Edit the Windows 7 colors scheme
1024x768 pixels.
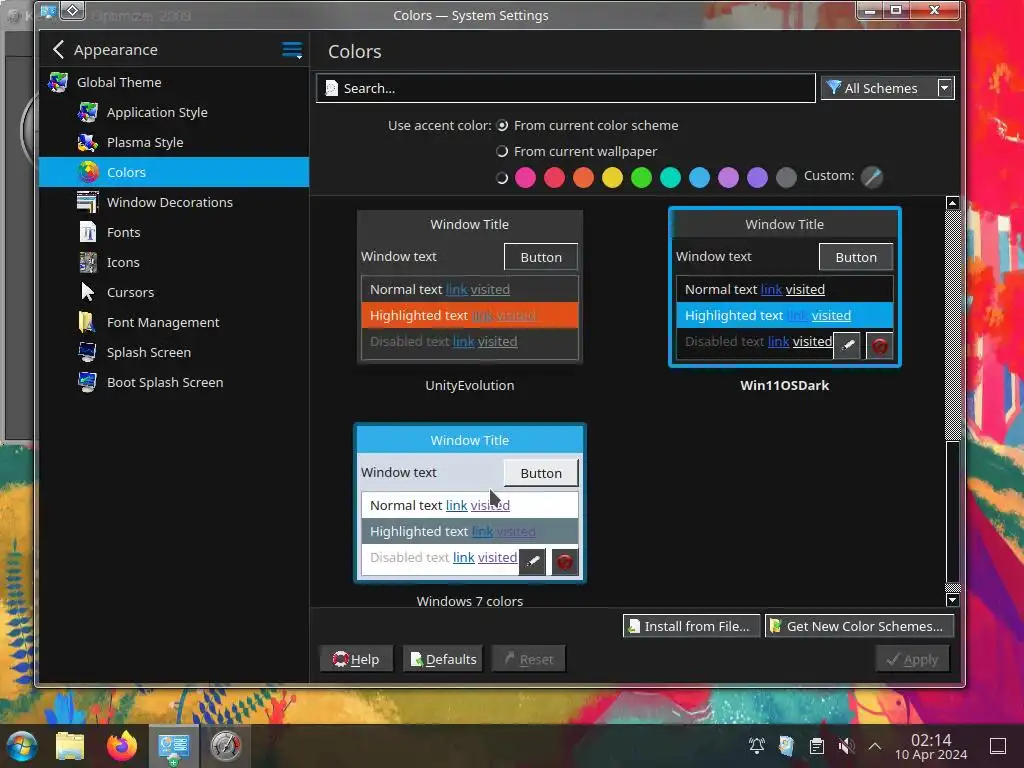click(532, 562)
